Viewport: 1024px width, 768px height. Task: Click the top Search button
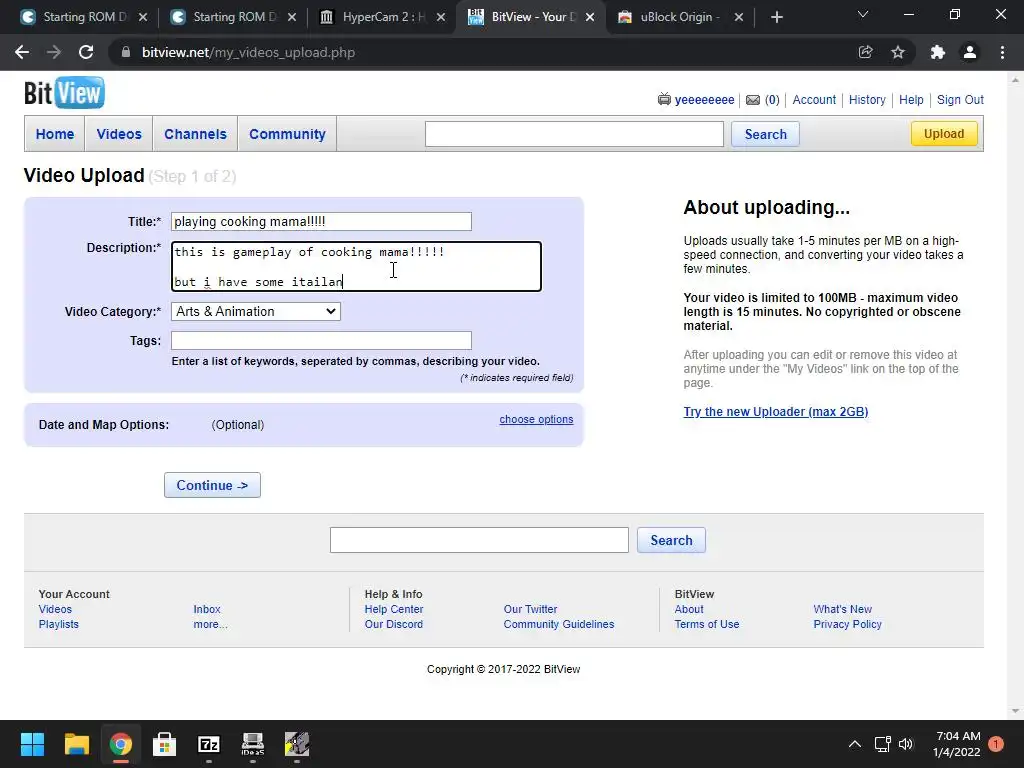pos(765,134)
